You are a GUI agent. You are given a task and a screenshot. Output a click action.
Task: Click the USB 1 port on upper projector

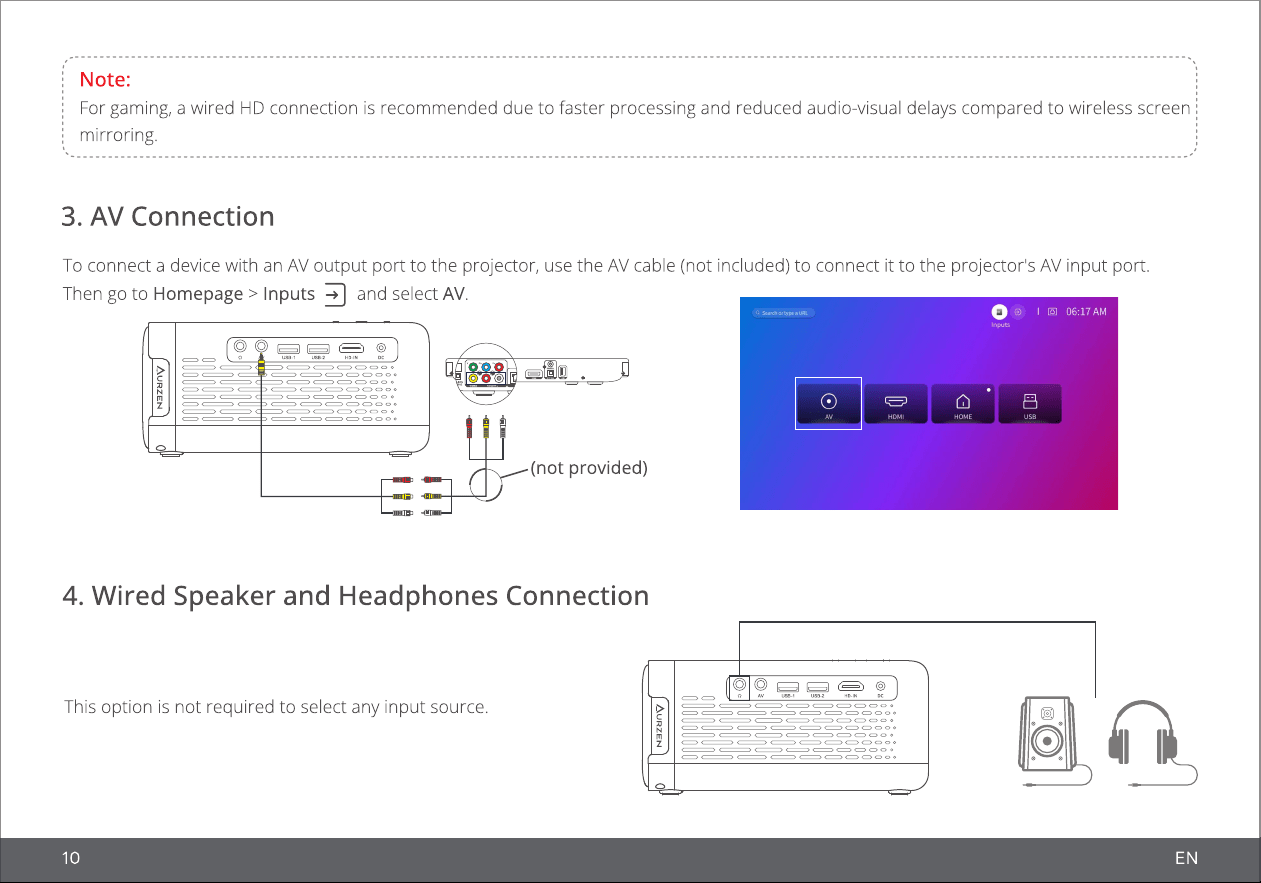point(288,347)
